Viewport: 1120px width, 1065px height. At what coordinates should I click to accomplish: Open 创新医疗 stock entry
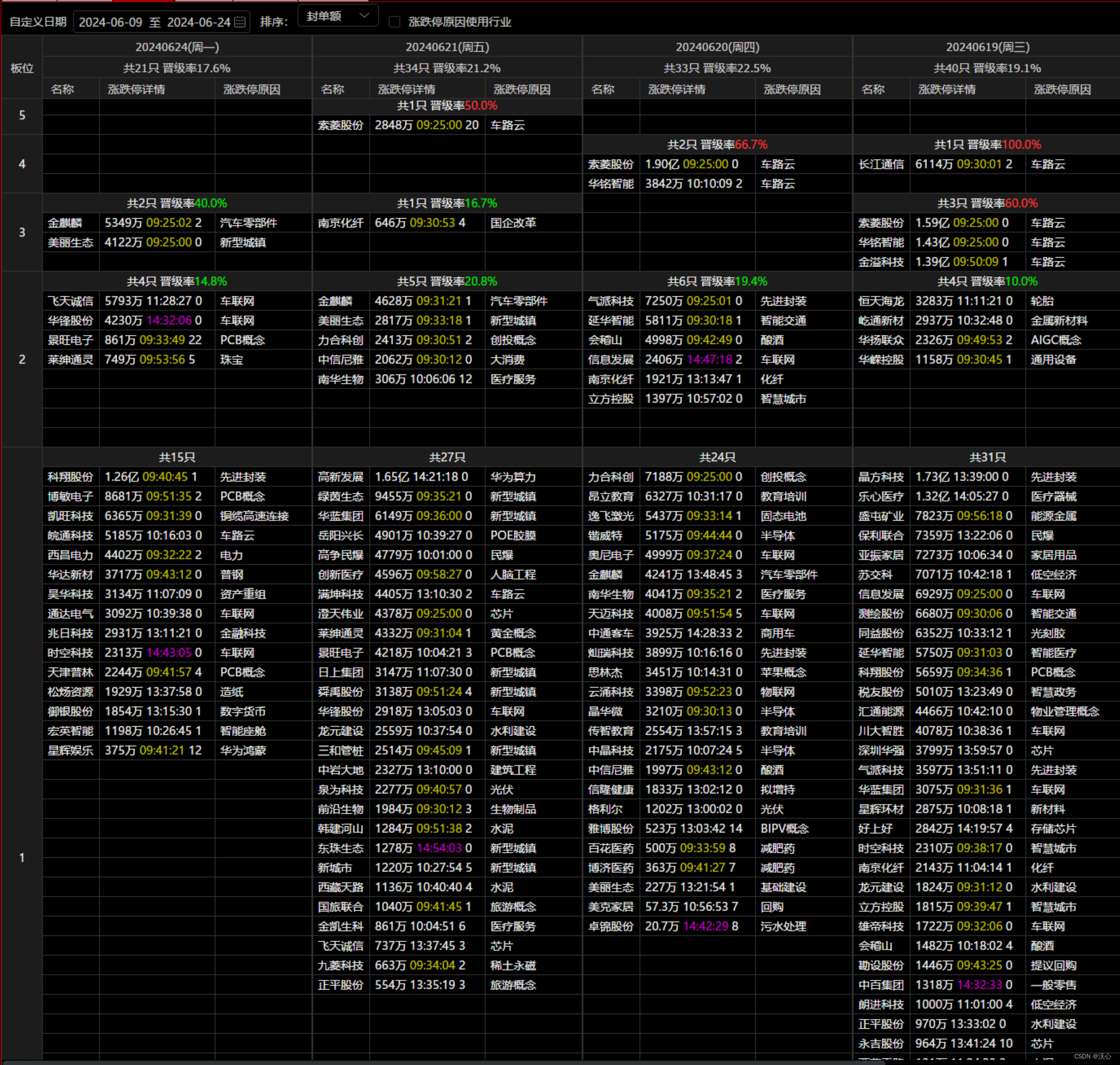point(340,574)
